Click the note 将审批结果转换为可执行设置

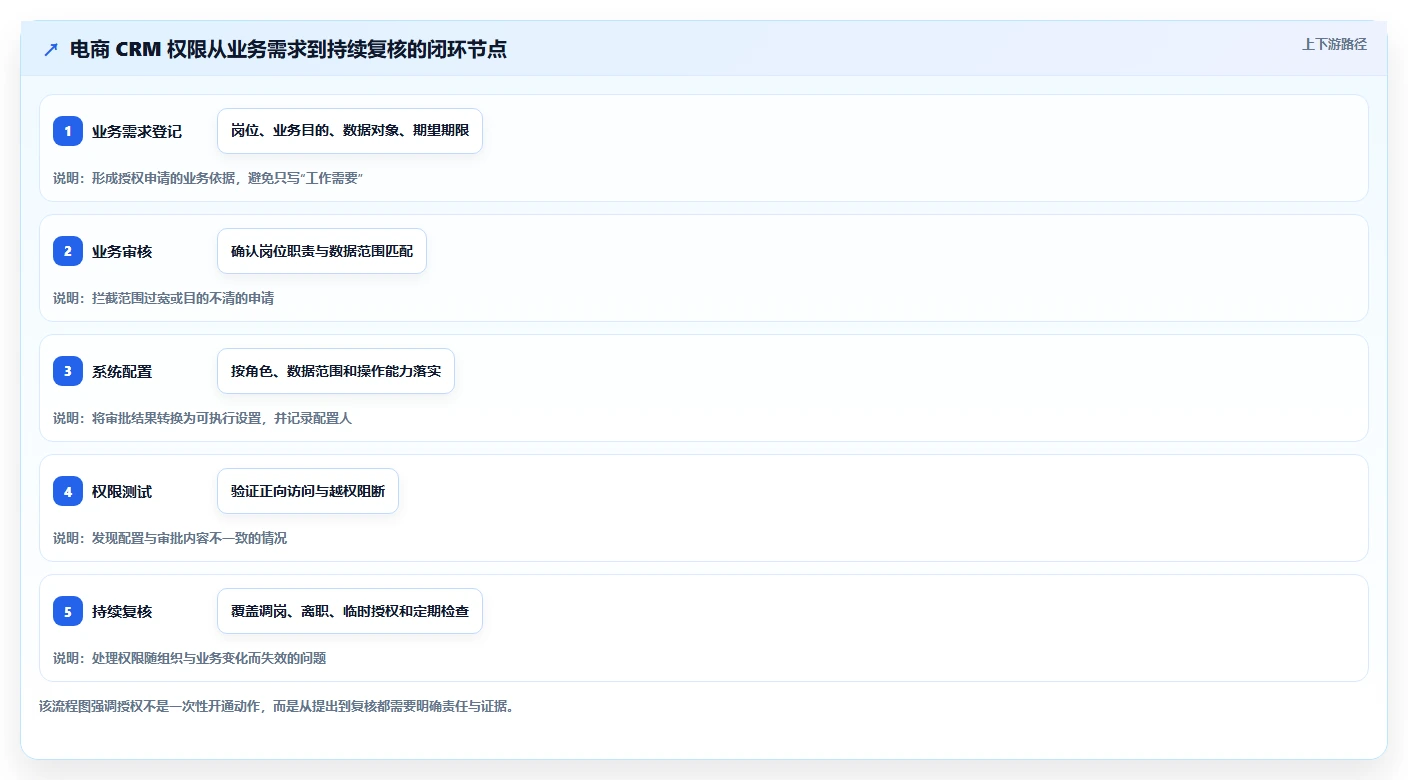[x=203, y=418]
